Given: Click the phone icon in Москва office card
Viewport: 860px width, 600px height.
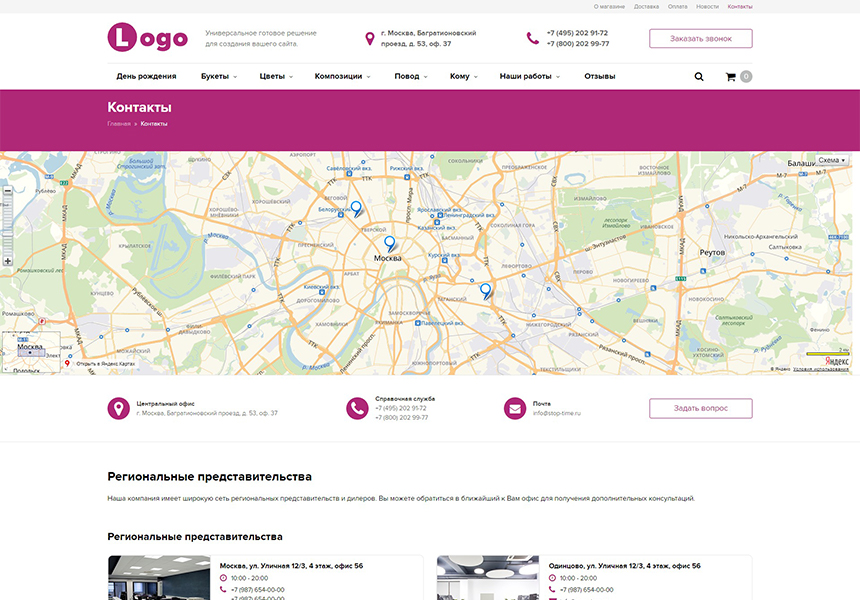Looking at the screenshot, I should (x=223, y=590).
